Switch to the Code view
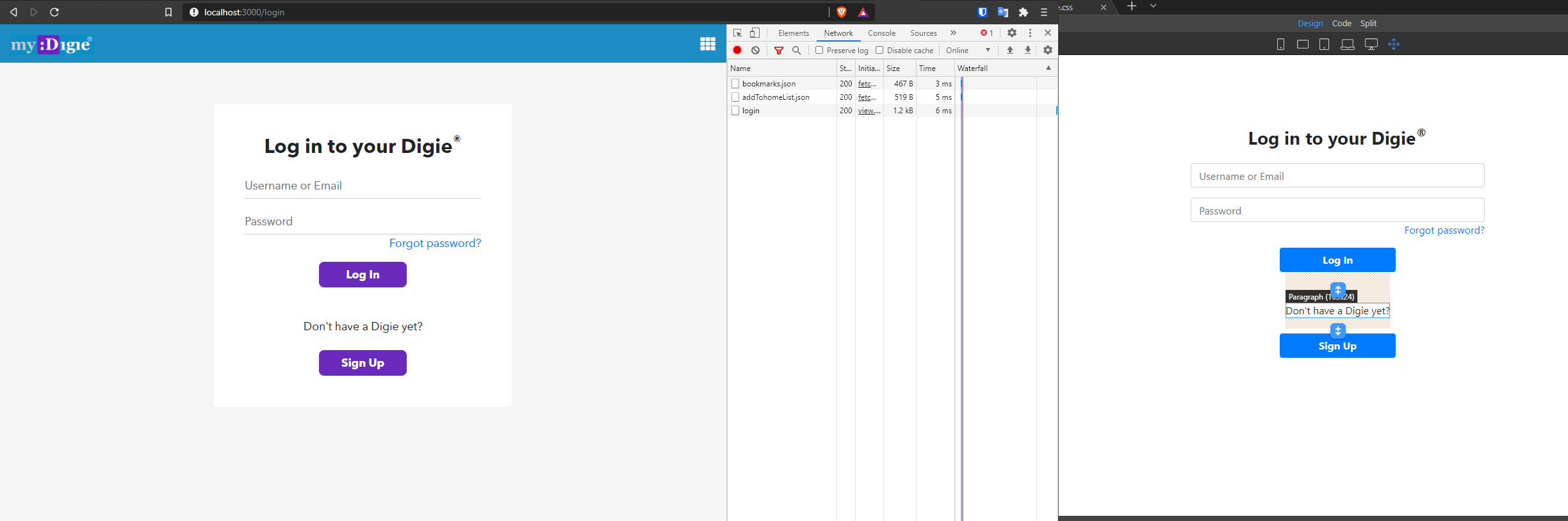This screenshot has height=521, width=1568. tap(1341, 23)
